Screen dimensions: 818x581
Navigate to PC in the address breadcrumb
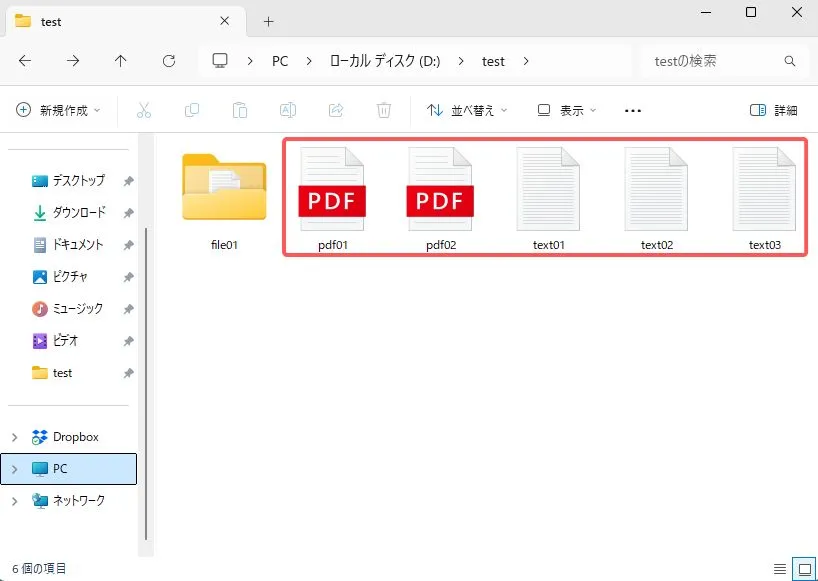[x=280, y=61]
